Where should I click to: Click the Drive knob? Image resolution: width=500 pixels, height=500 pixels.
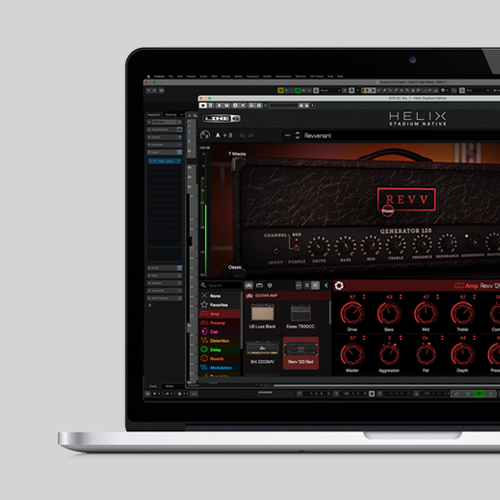pyautogui.click(x=352, y=313)
